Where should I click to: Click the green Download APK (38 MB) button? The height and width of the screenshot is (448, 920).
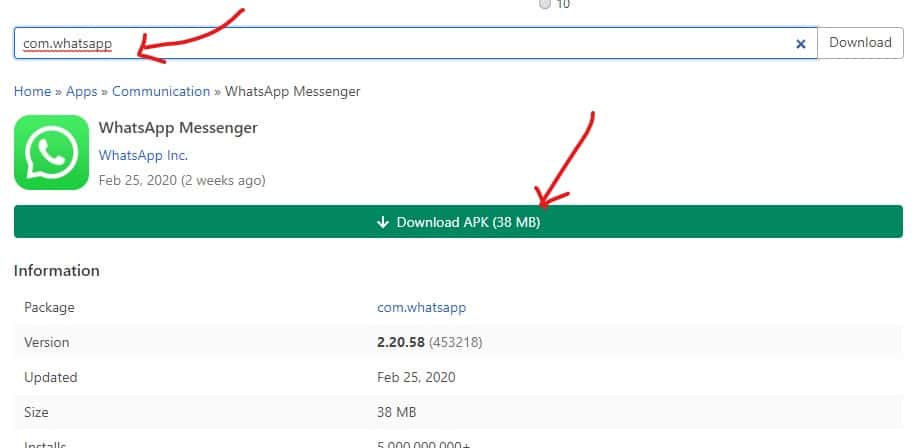coord(458,222)
